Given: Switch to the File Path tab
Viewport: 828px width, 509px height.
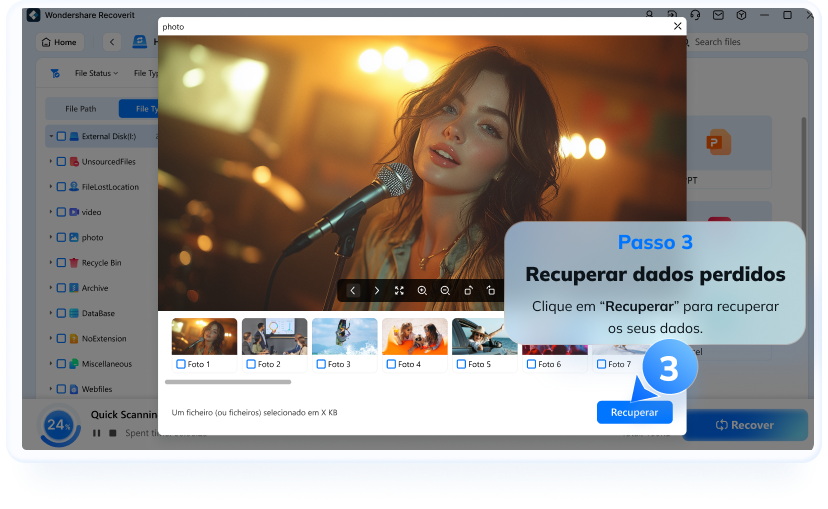Looking at the screenshot, I should click(81, 109).
